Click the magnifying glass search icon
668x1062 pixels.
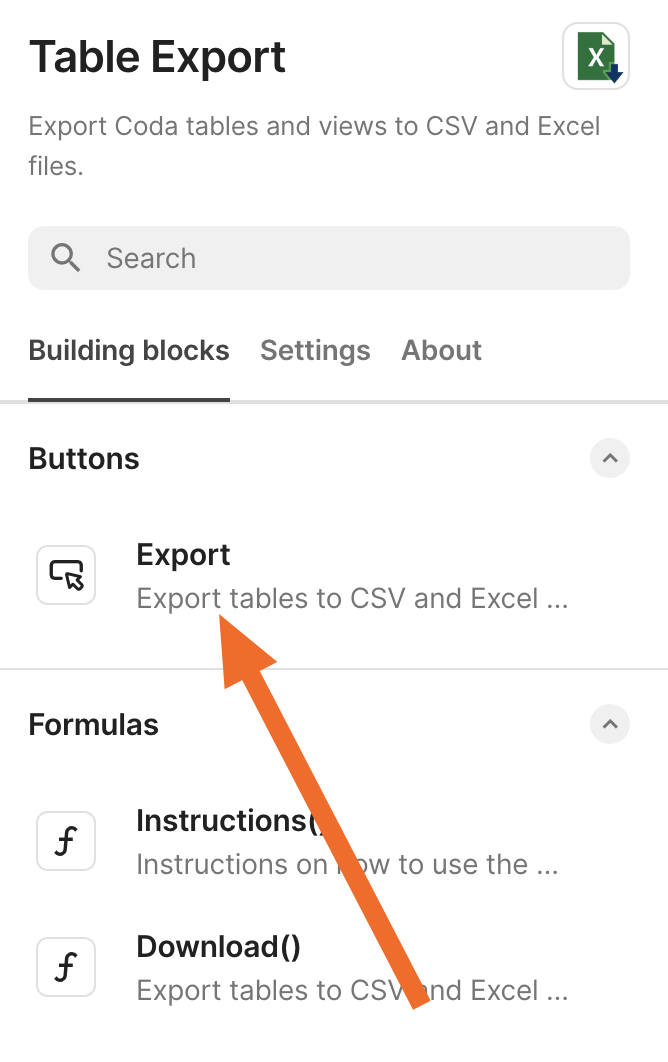pos(66,258)
